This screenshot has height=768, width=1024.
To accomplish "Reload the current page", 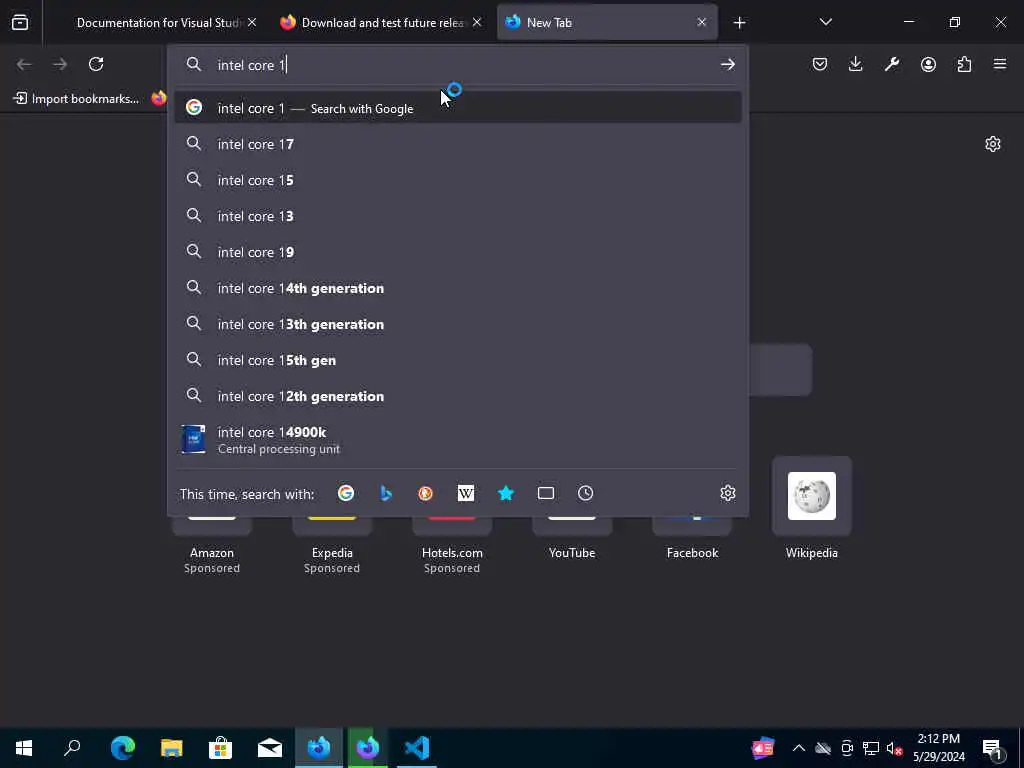I will (96, 64).
